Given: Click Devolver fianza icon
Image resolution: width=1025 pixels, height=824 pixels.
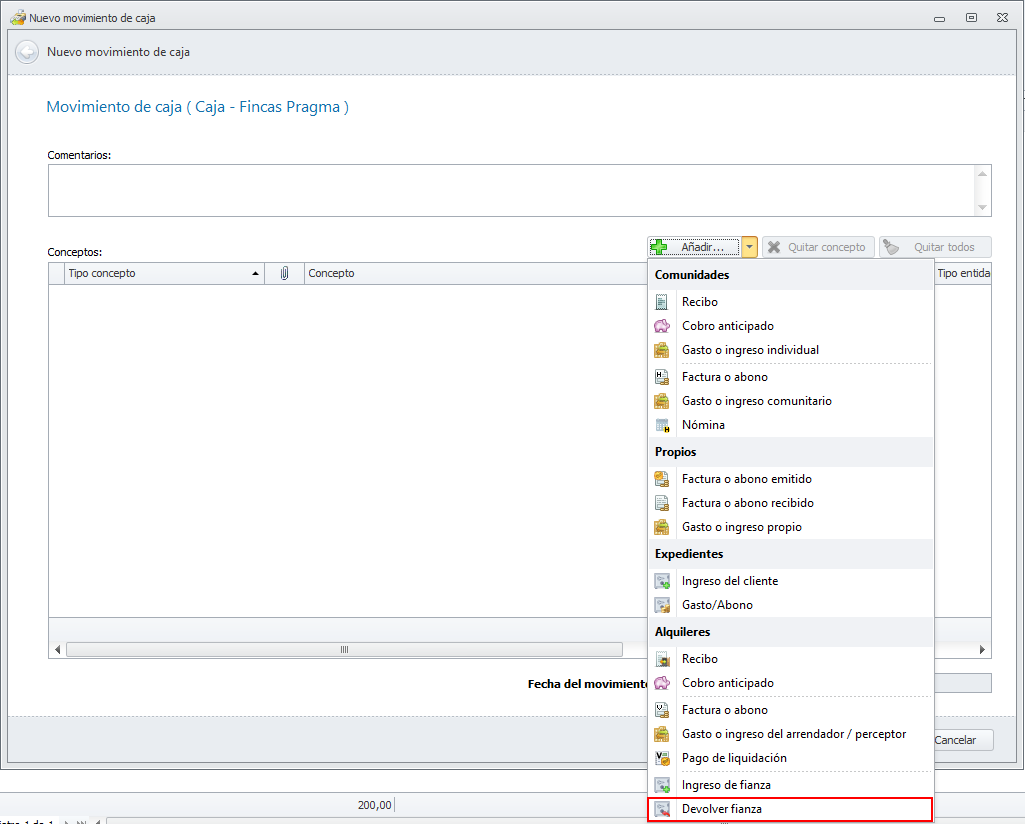Looking at the screenshot, I should [662, 809].
